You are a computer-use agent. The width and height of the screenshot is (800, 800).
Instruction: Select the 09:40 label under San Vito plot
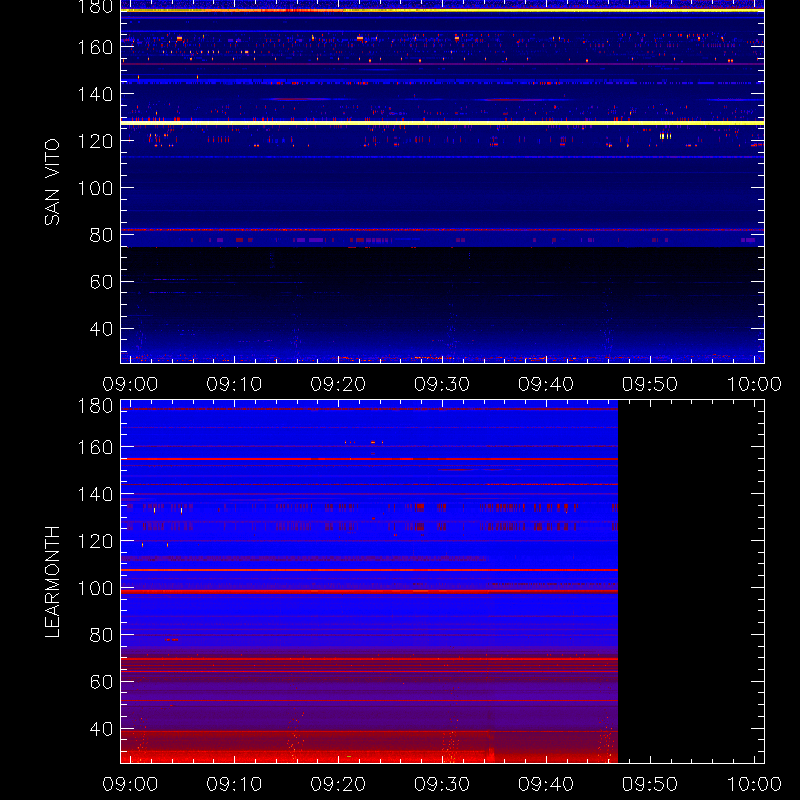(x=546, y=384)
